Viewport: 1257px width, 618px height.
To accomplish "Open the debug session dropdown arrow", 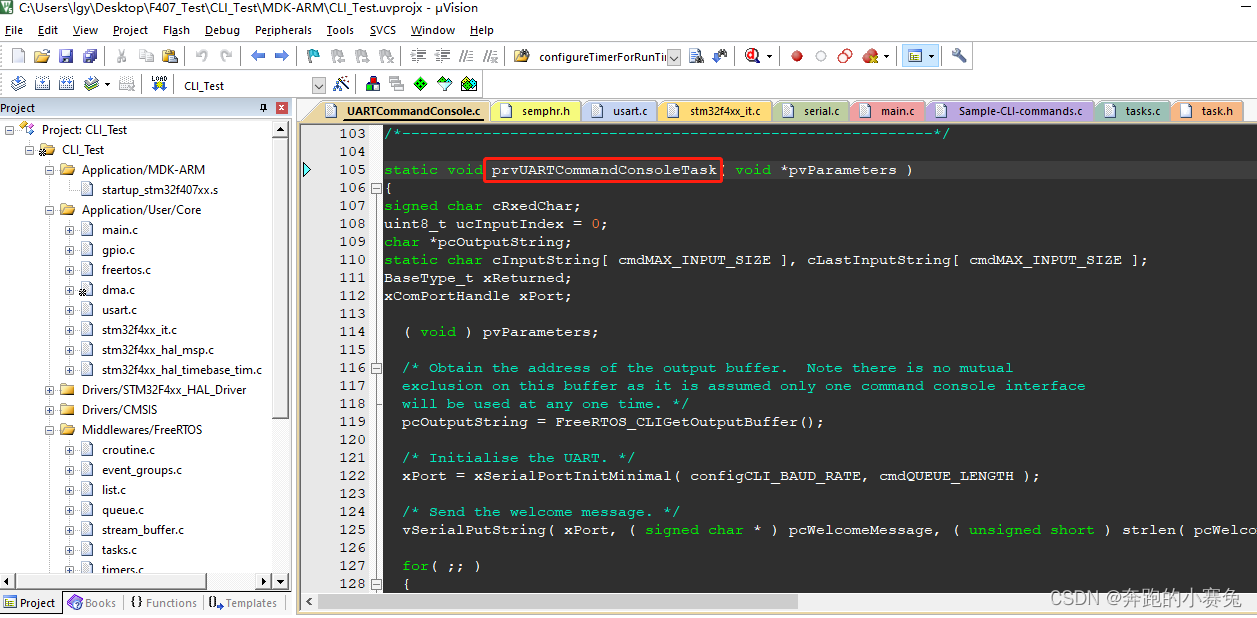I will click(769, 57).
